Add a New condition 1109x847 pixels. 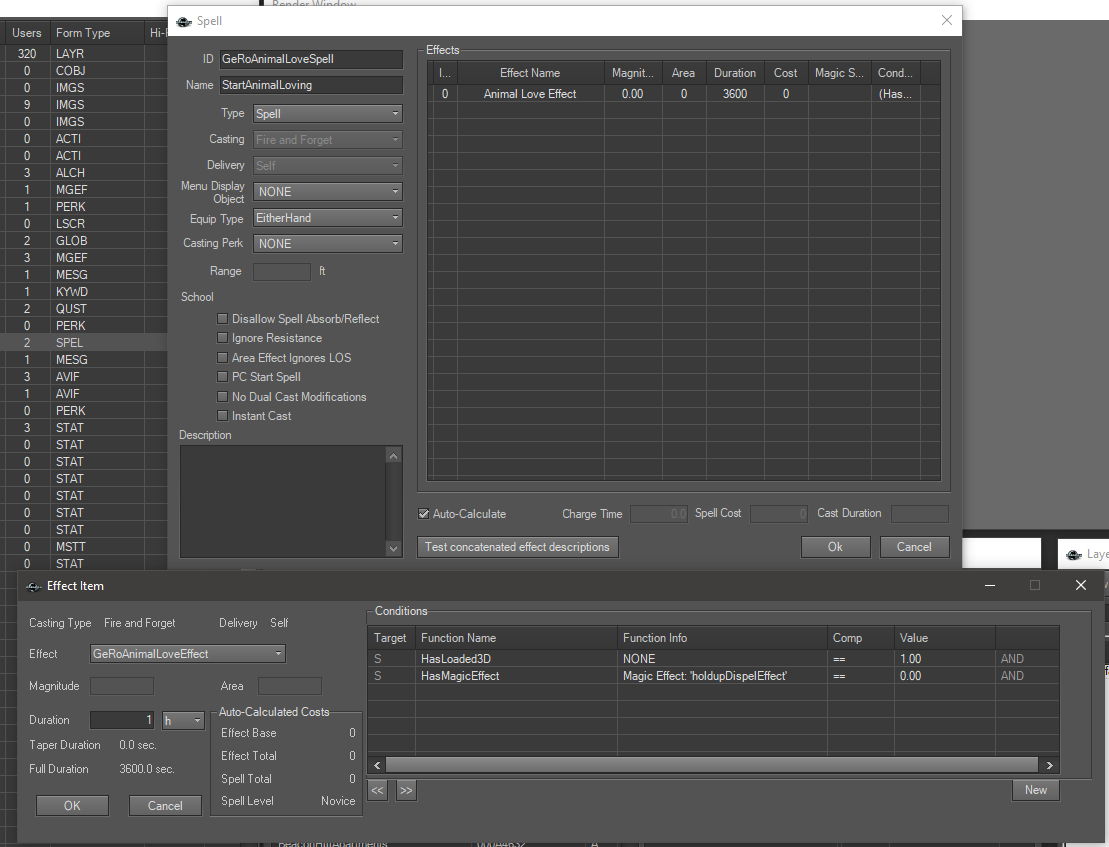point(1035,790)
